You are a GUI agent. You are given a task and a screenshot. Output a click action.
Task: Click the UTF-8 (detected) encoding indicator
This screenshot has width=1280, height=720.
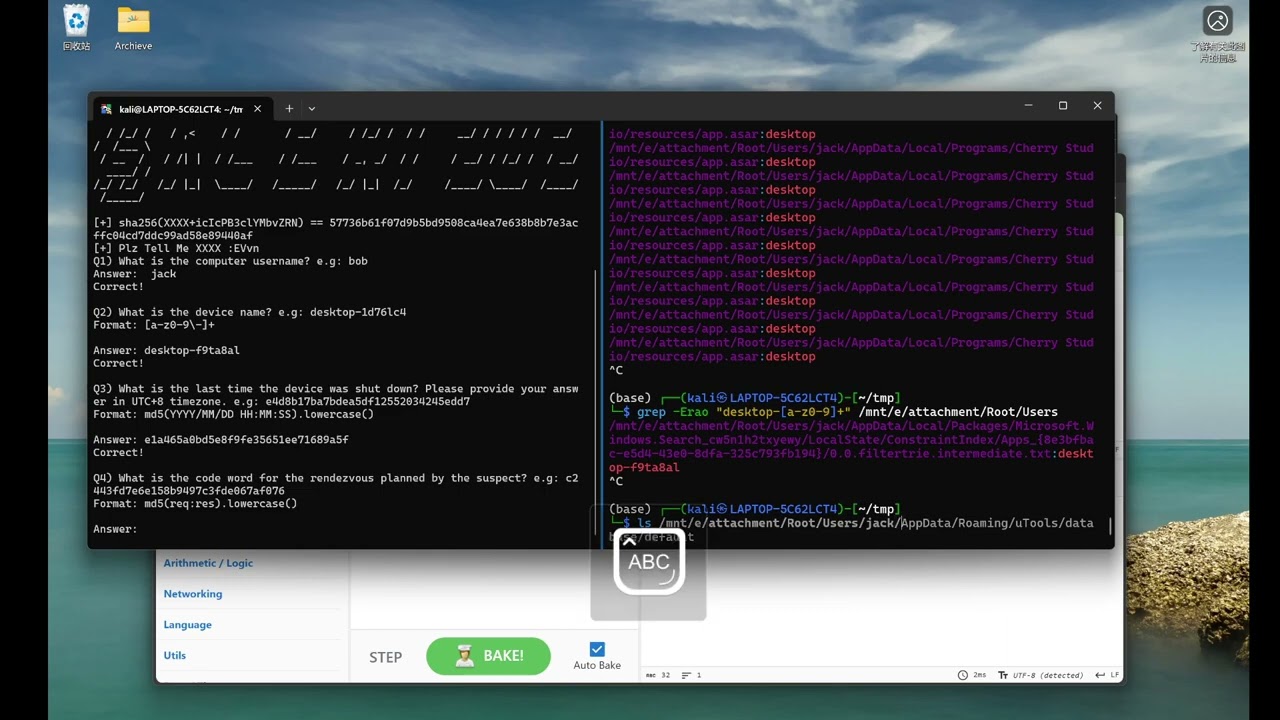click(1040, 675)
